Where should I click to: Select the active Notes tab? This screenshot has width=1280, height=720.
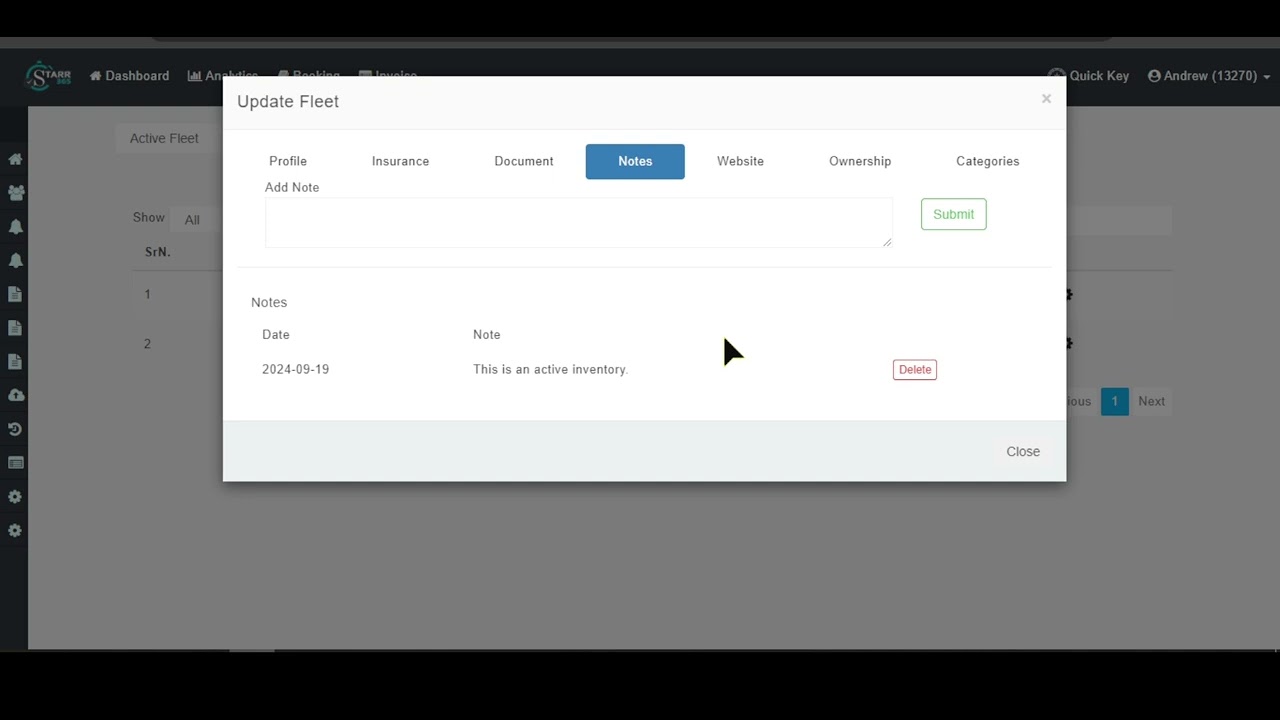635,161
